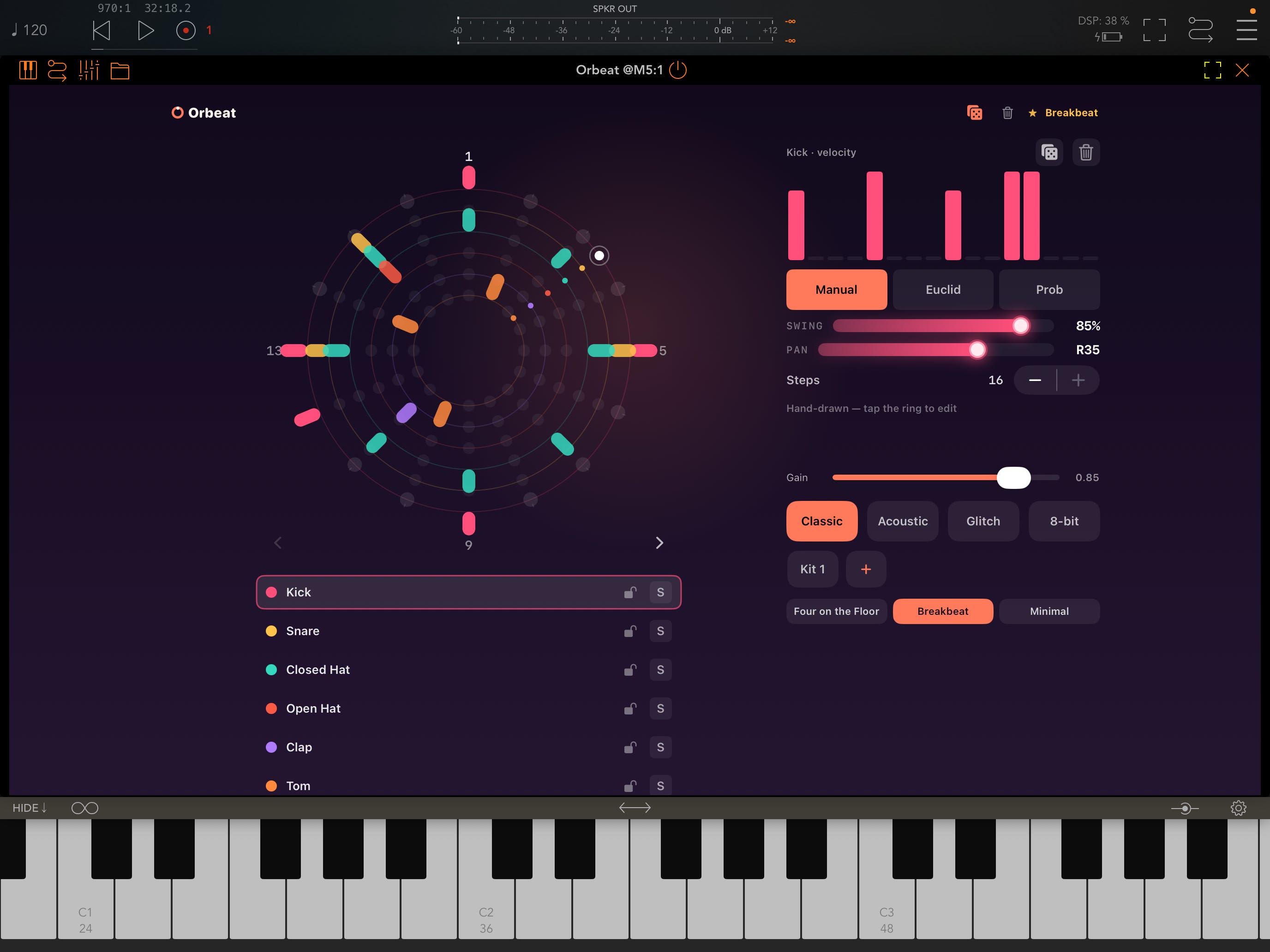
Task: Toggle the lock on the Clap track
Action: (630, 747)
